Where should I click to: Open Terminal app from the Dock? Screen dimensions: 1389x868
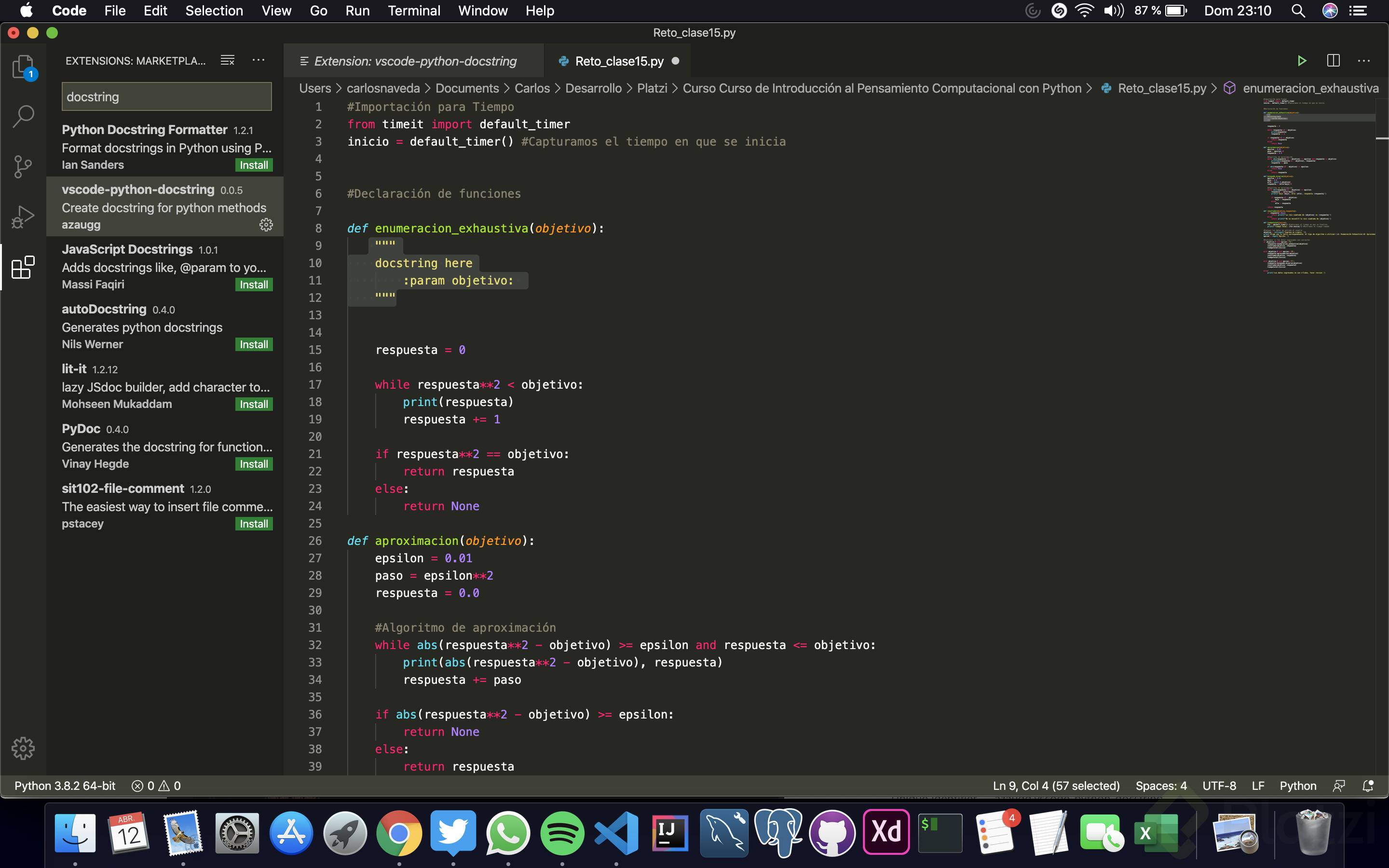(x=940, y=832)
